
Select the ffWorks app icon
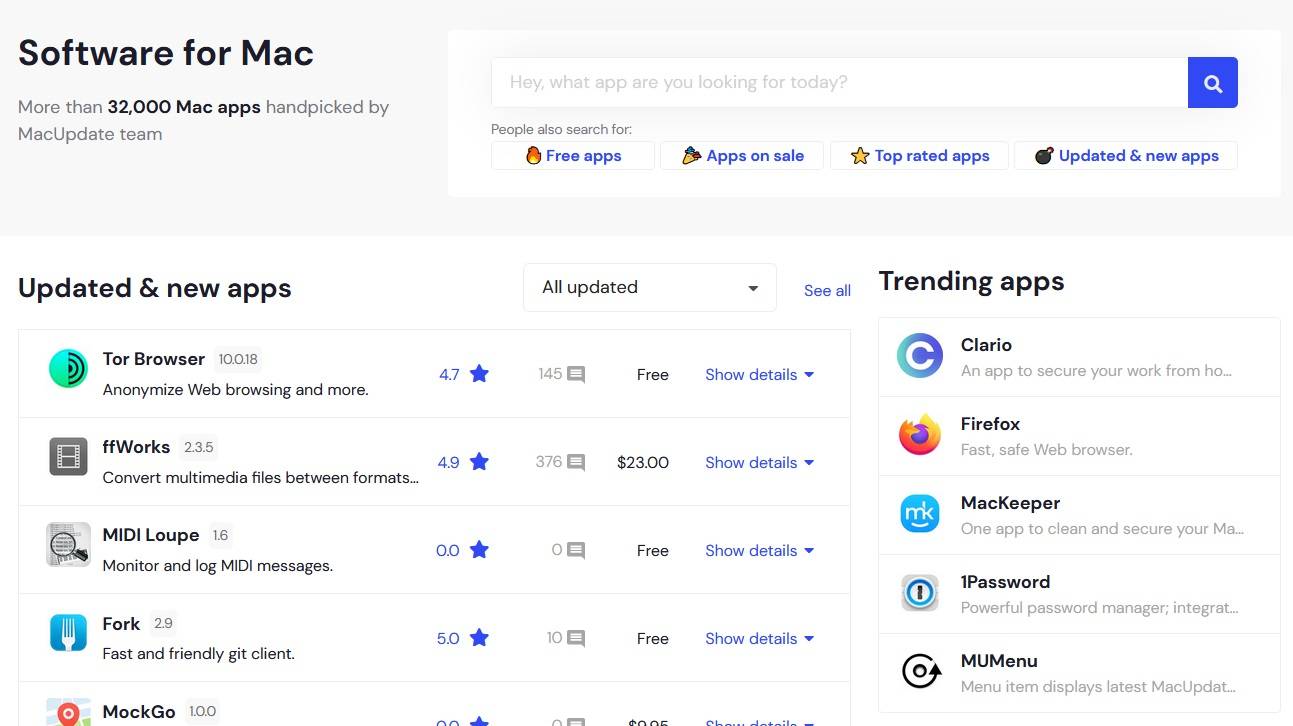point(67,461)
